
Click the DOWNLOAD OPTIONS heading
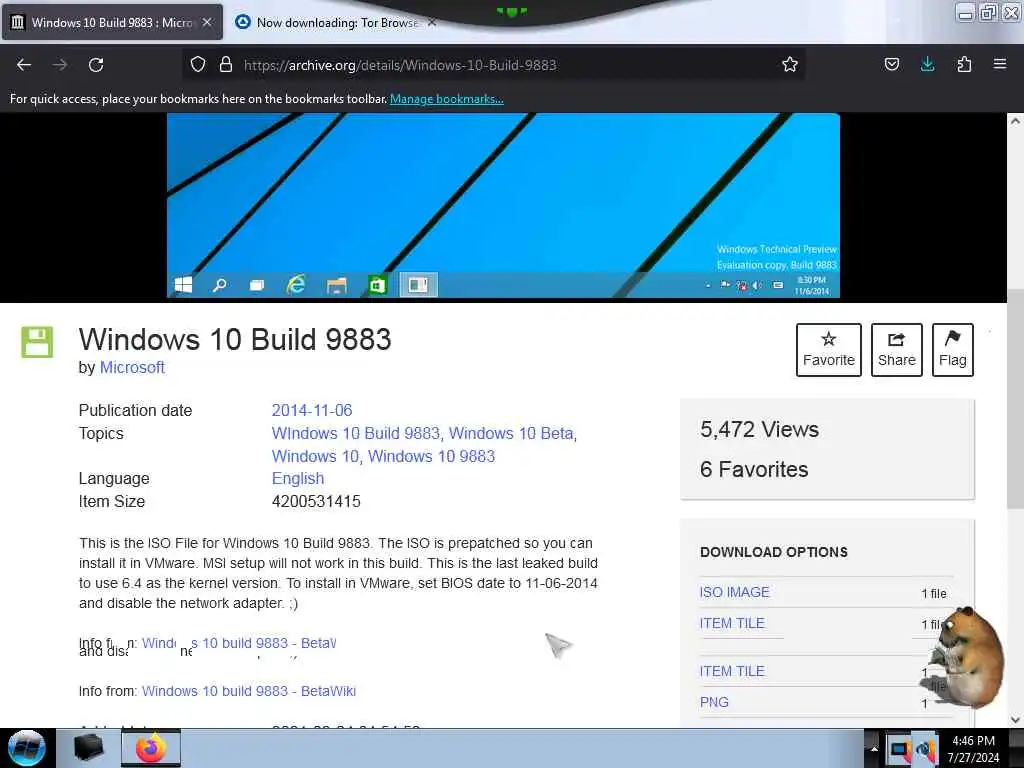(774, 552)
